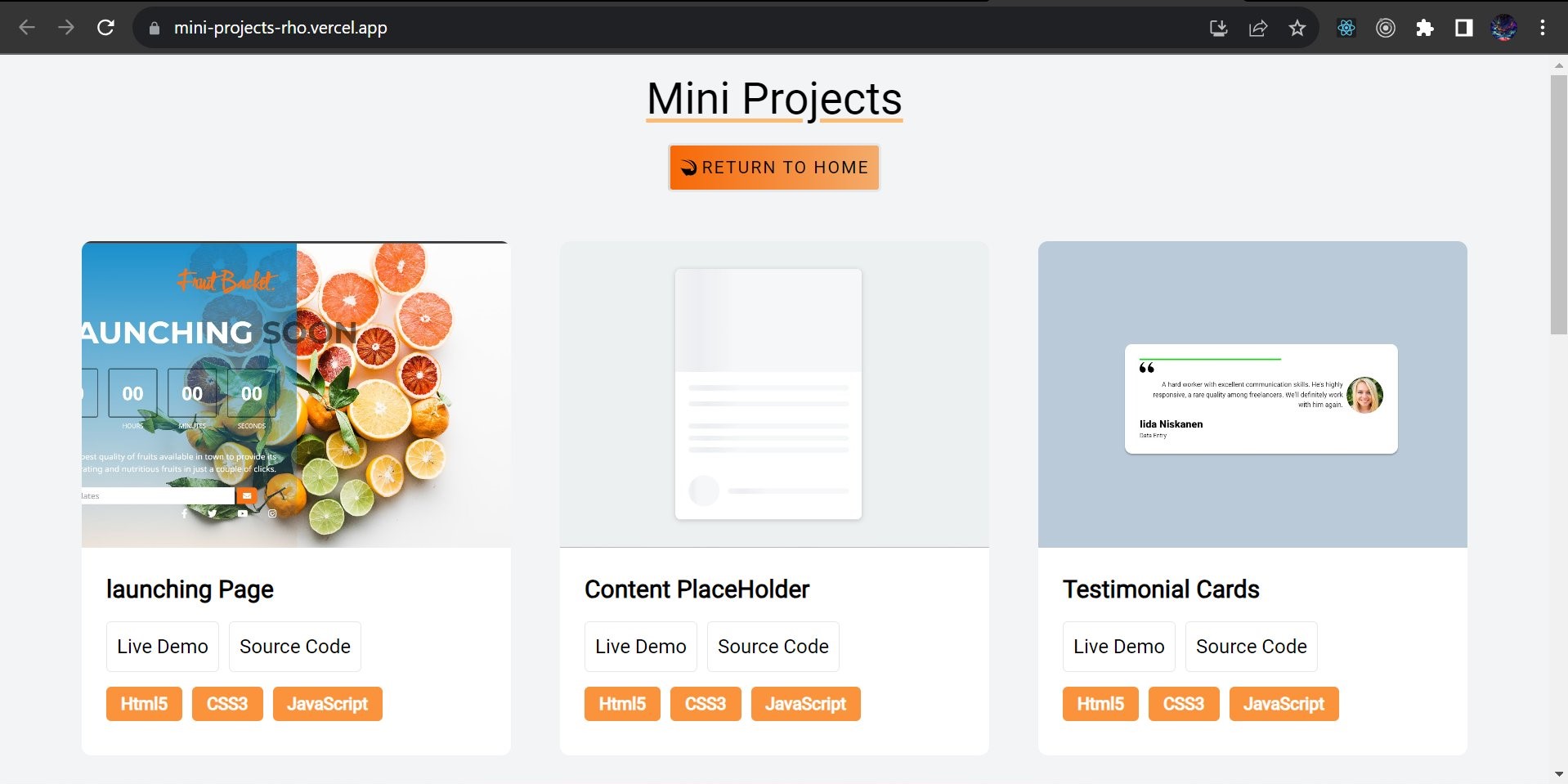Screen dimensions: 1568x784
Task: Open the React DevTools extension icon
Action: [1346, 29]
